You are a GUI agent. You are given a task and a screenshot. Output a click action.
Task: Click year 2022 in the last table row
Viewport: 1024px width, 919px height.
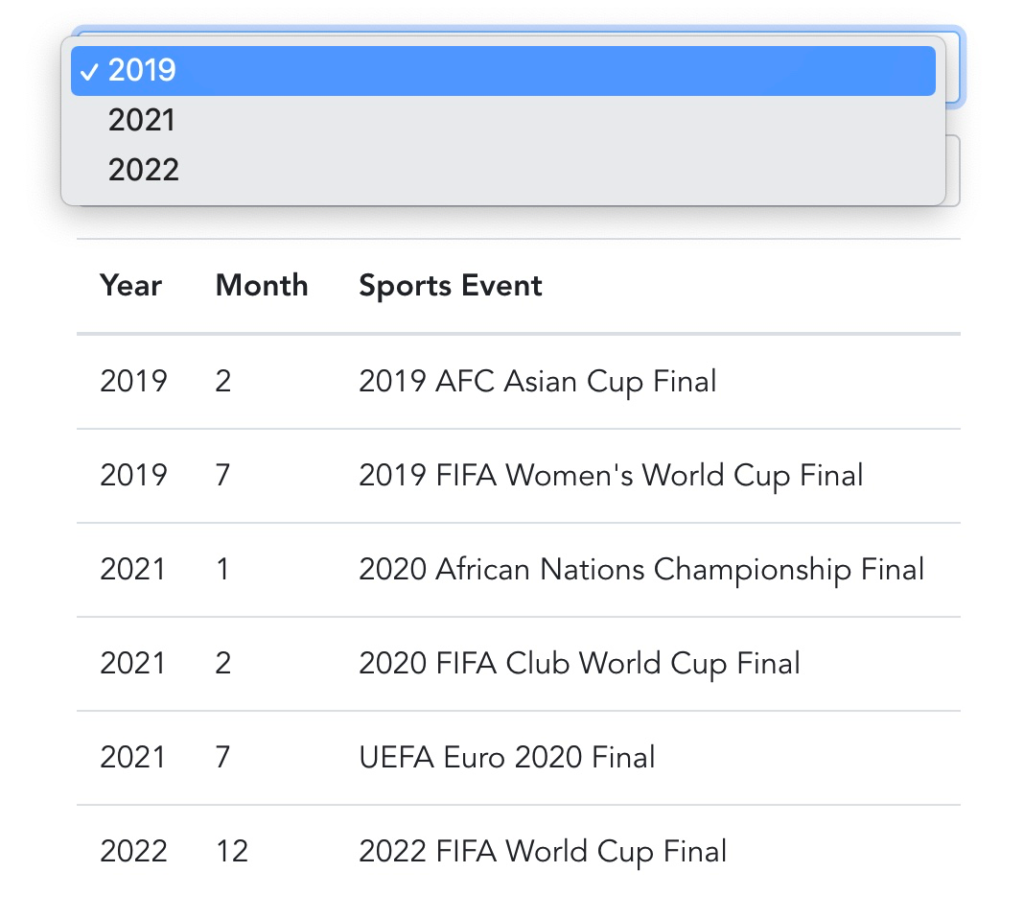click(133, 851)
